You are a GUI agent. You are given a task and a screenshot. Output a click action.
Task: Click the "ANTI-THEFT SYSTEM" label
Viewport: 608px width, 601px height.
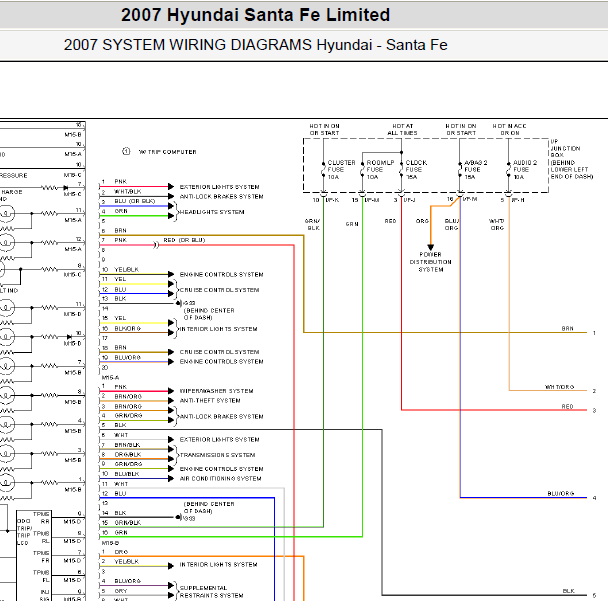click(x=210, y=401)
